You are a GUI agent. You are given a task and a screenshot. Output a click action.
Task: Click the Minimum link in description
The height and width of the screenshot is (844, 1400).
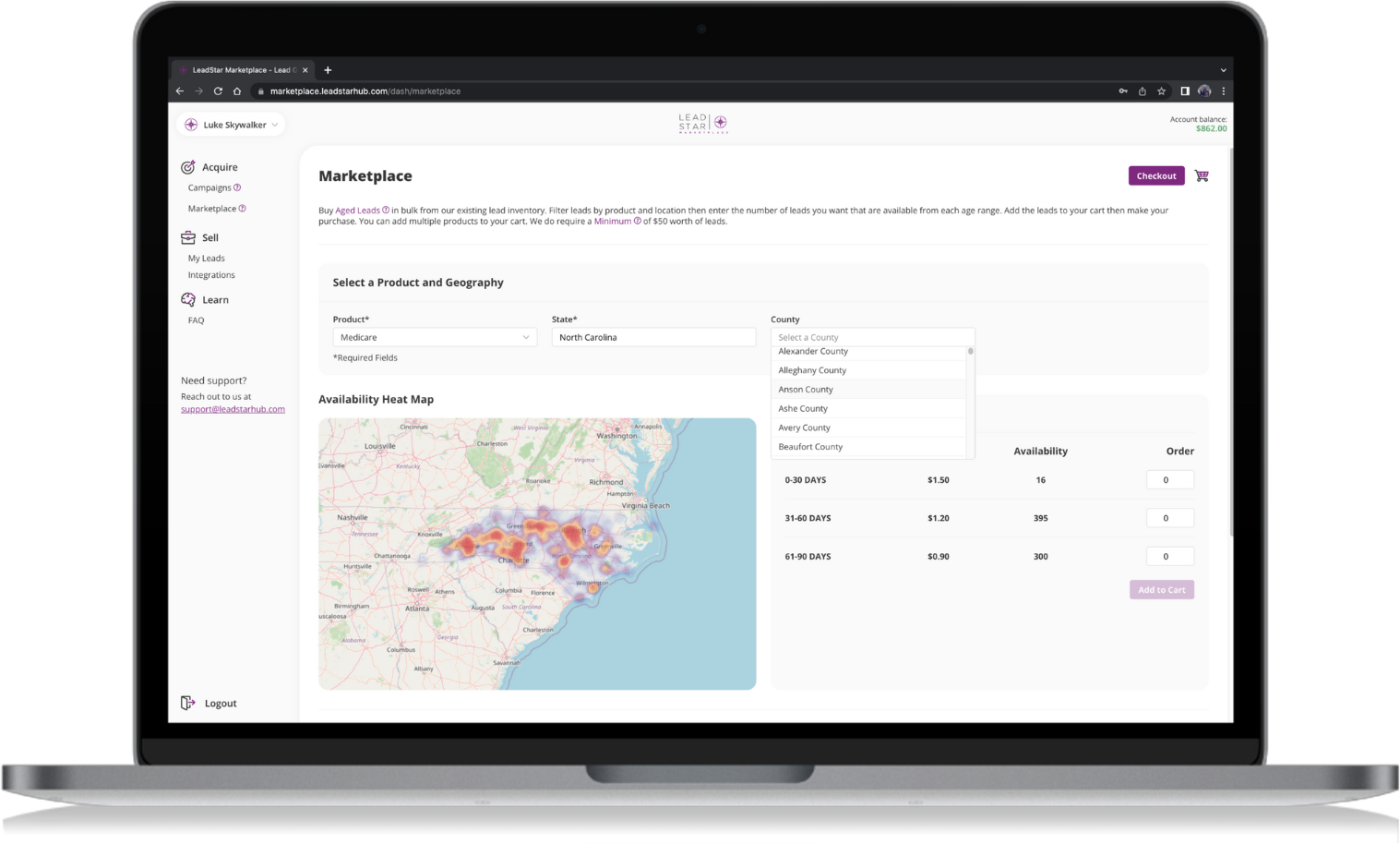pos(613,222)
